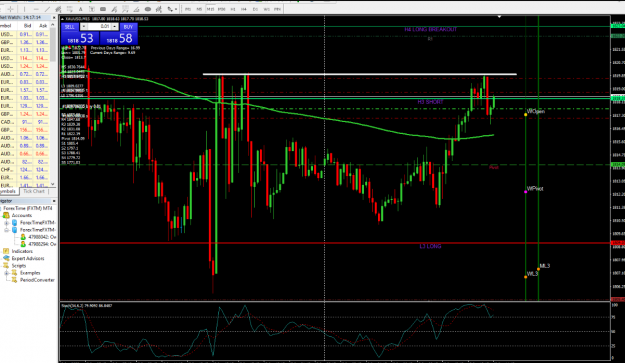Click the BUY button on one-click panel
The height and width of the screenshot is (363, 625).
pyautogui.click(x=128, y=27)
